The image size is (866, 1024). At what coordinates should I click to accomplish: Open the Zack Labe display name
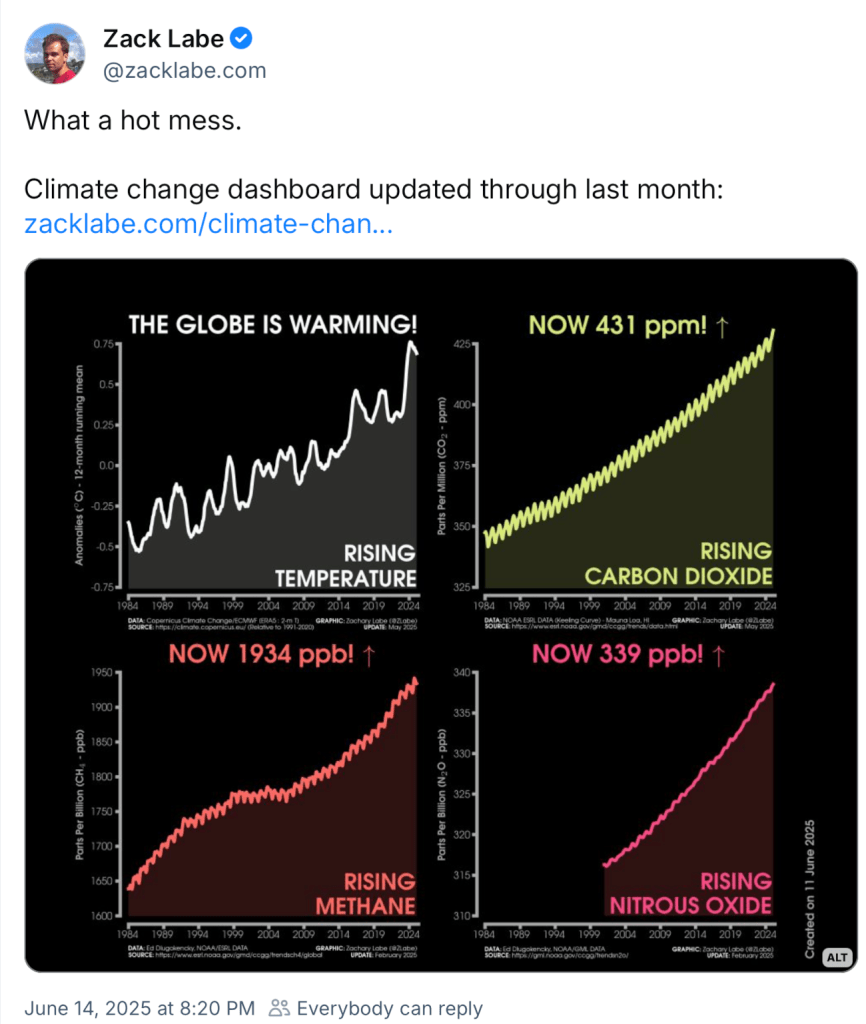pos(163,39)
